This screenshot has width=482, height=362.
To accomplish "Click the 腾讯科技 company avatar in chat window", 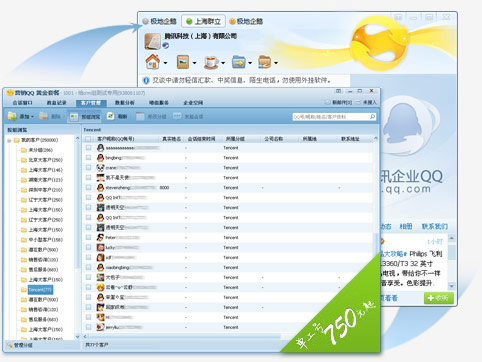I will tap(153, 41).
